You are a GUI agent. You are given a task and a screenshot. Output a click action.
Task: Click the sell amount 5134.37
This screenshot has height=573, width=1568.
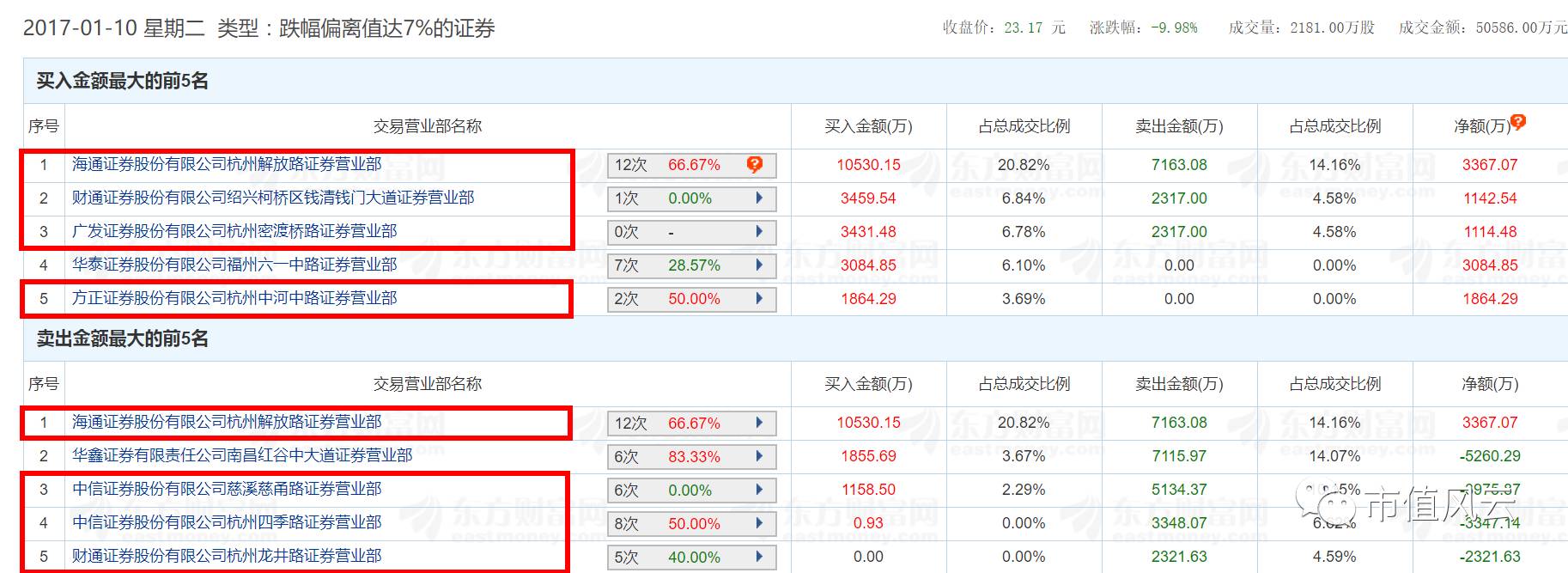pyautogui.click(x=1179, y=490)
